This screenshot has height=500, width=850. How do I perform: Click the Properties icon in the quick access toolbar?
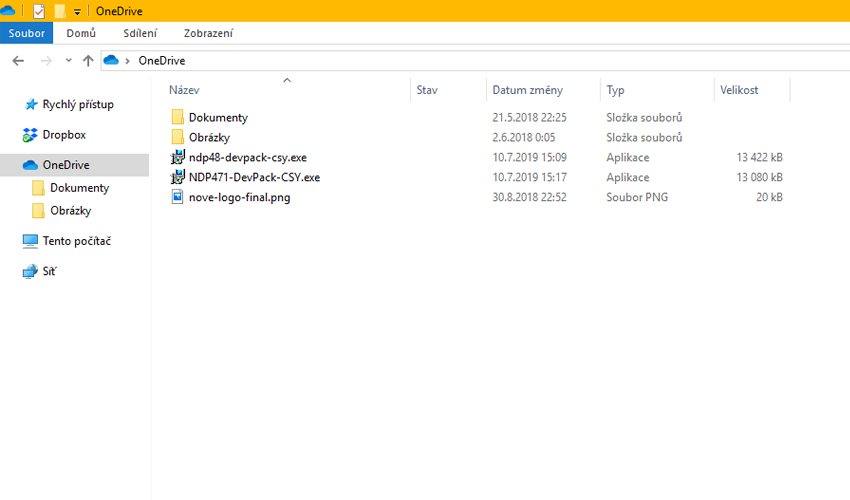tap(39, 11)
